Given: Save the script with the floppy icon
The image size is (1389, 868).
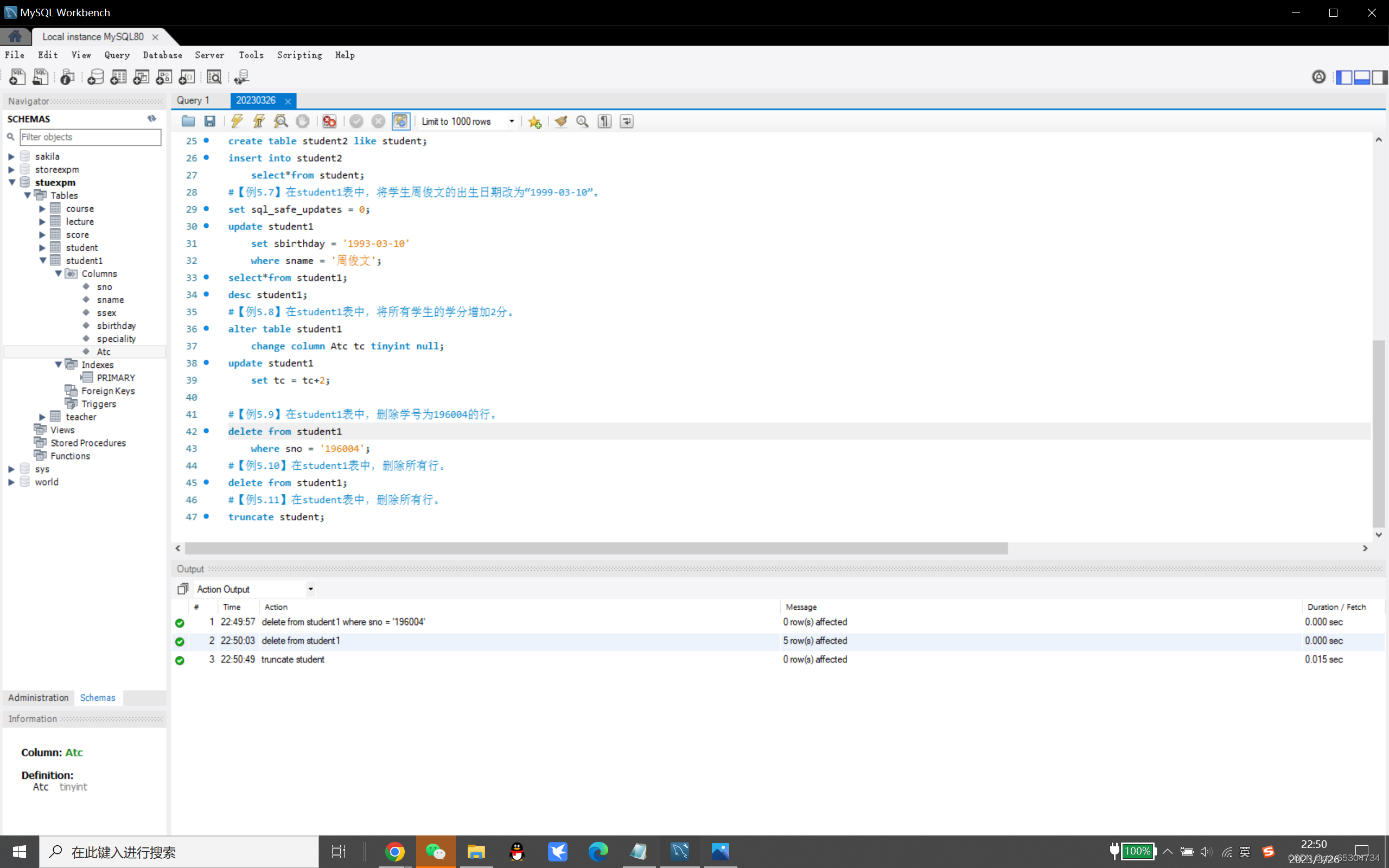Looking at the screenshot, I should coord(210,121).
